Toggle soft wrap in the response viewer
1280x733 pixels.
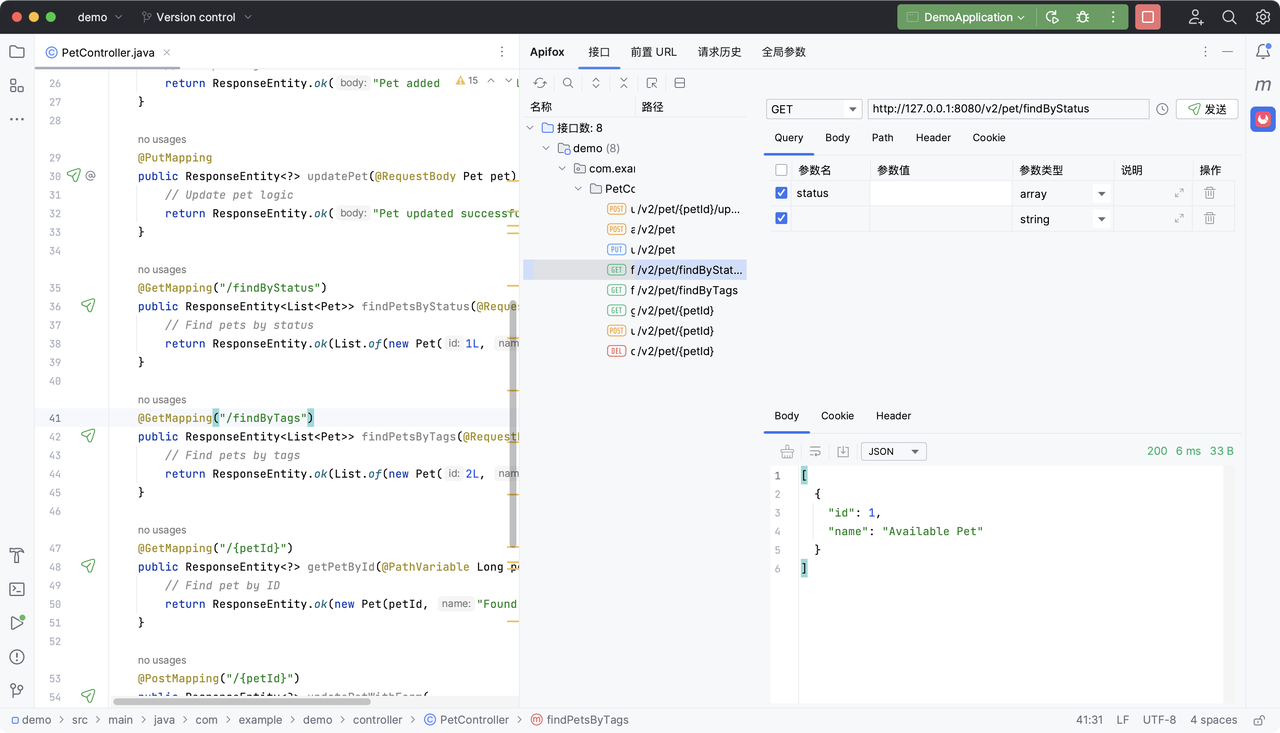coord(815,451)
